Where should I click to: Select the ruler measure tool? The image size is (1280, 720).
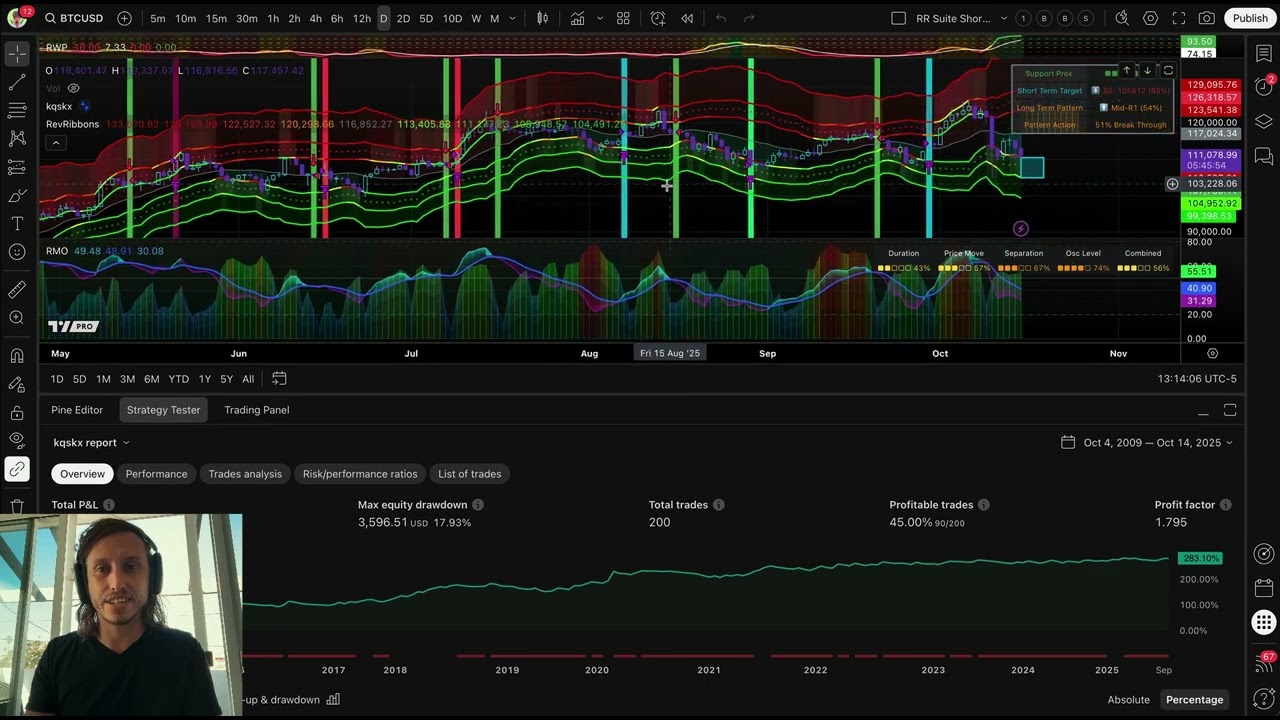(17, 289)
